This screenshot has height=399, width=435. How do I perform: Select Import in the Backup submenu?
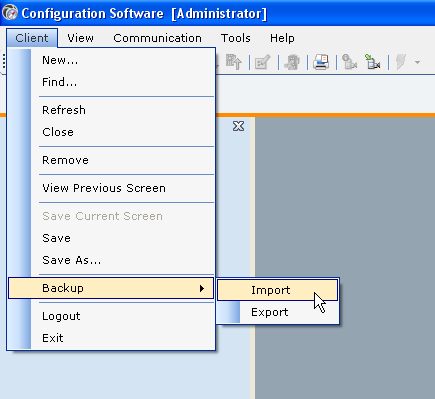click(278, 290)
